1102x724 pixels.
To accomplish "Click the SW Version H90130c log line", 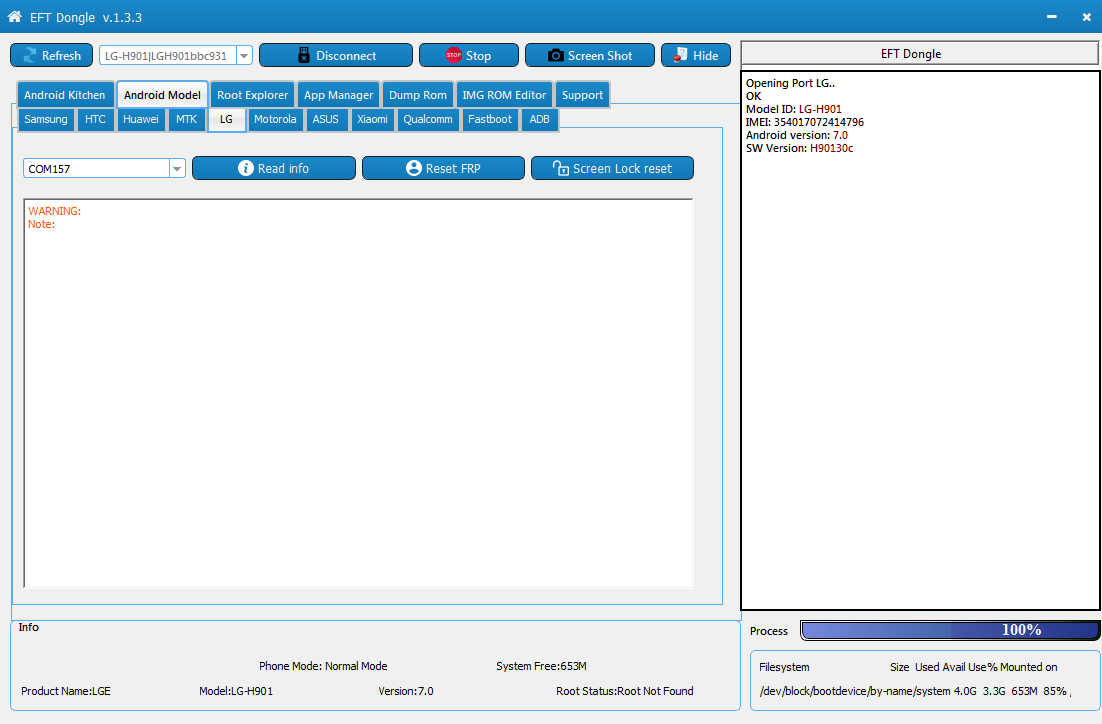I will click(800, 148).
